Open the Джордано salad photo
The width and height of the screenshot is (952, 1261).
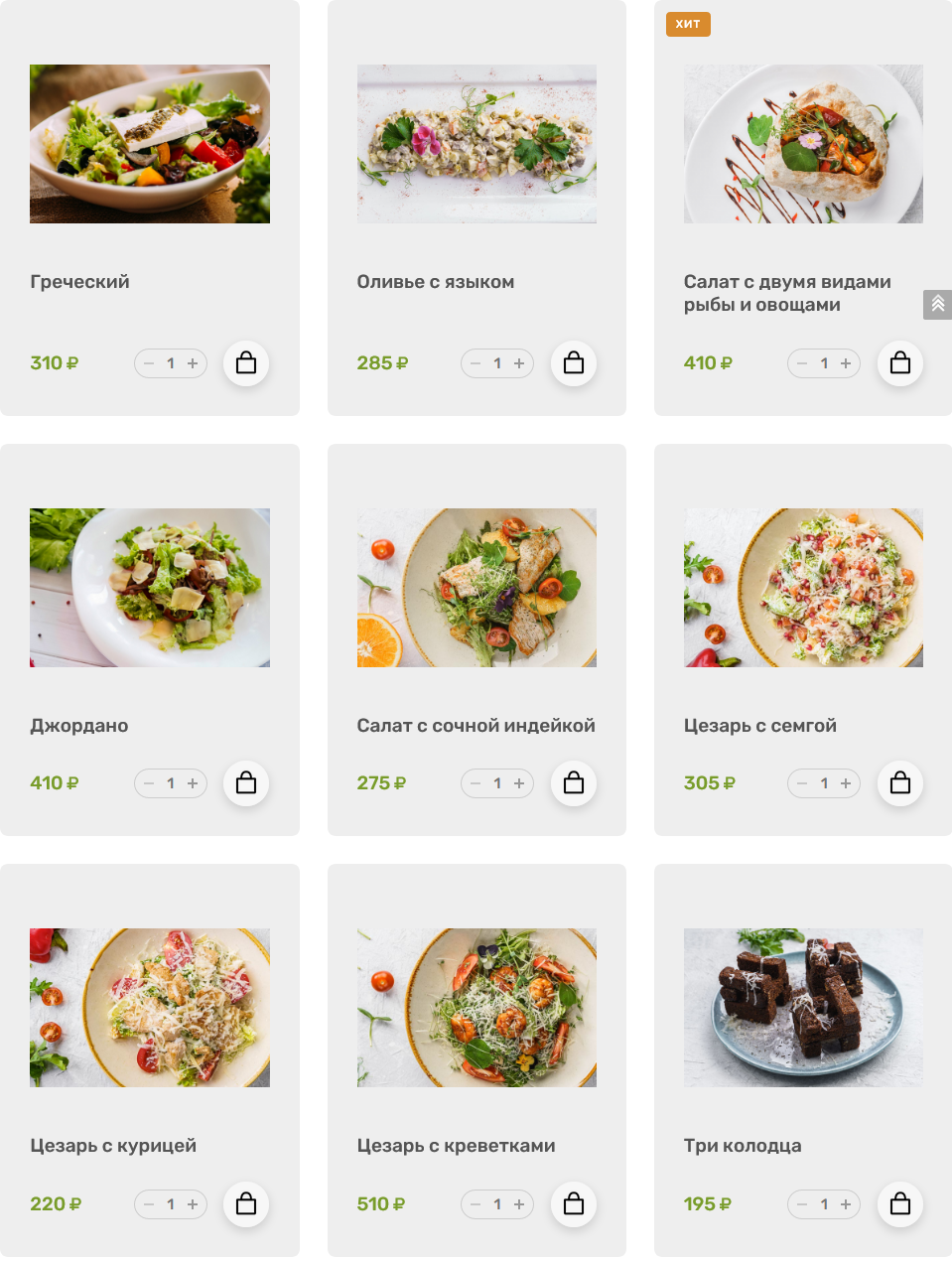(x=150, y=588)
